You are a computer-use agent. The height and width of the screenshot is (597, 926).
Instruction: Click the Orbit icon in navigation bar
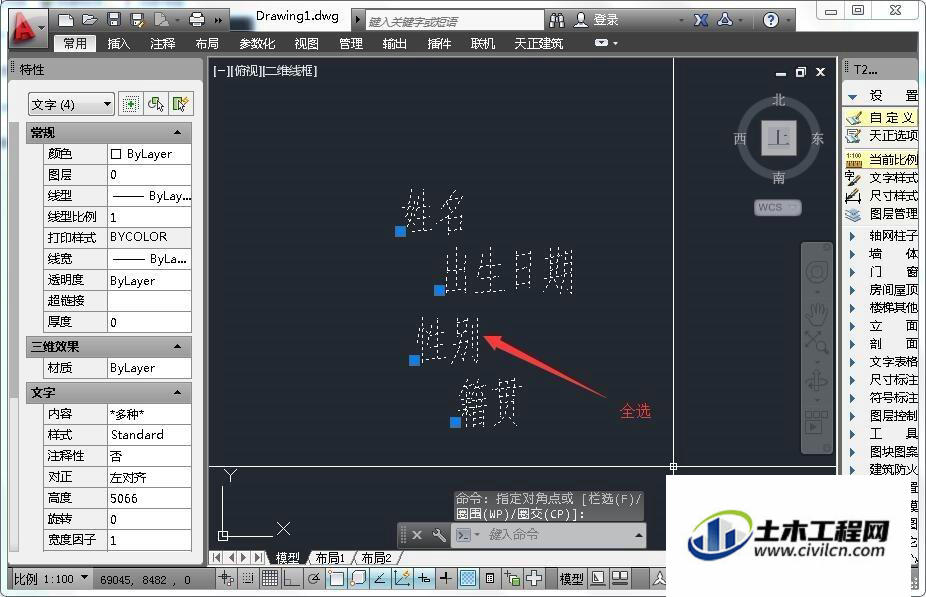pyautogui.click(x=817, y=380)
